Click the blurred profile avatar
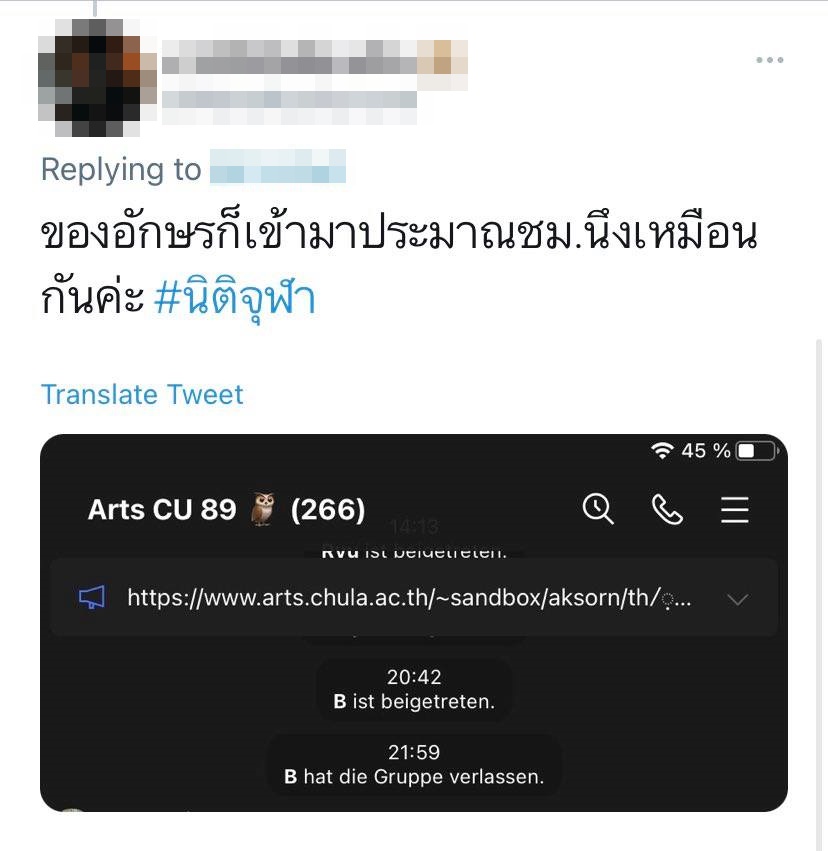Viewport: 828px width, 851px height. (97, 78)
